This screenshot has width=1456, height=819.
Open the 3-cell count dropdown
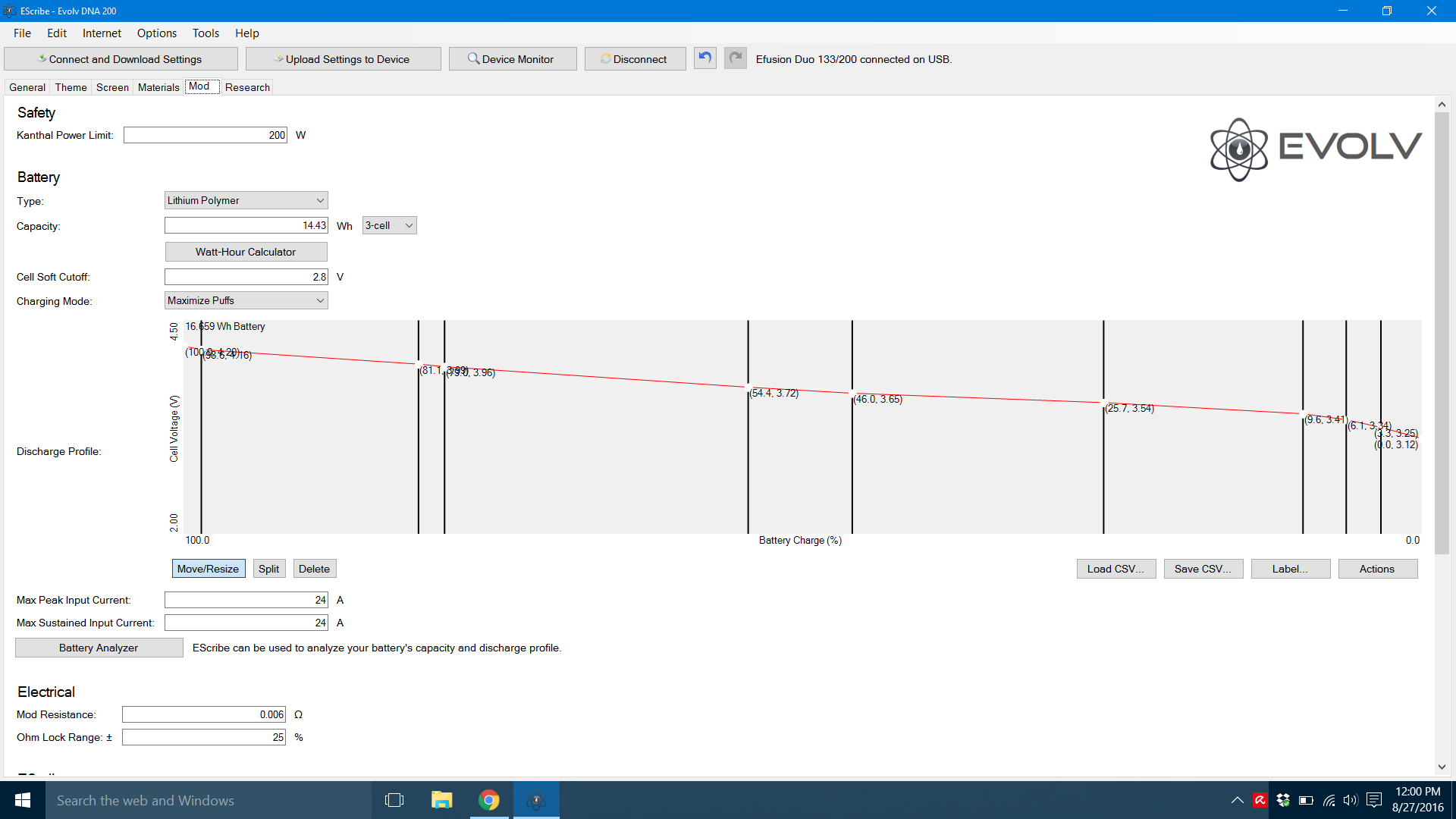coord(389,225)
